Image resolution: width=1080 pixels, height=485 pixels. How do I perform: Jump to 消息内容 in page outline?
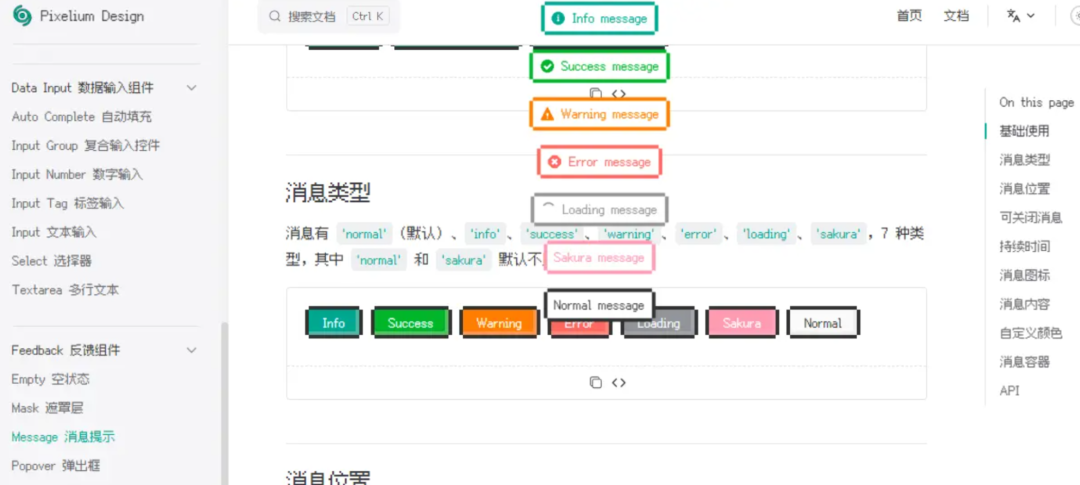pos(1024,305)
